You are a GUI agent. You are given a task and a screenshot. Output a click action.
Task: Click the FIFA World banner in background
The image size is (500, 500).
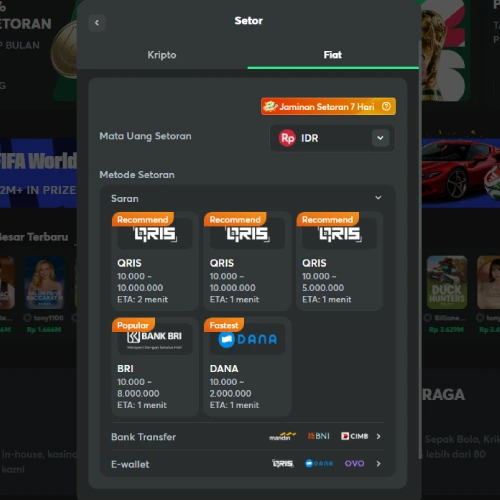click(x=38, y=173)
